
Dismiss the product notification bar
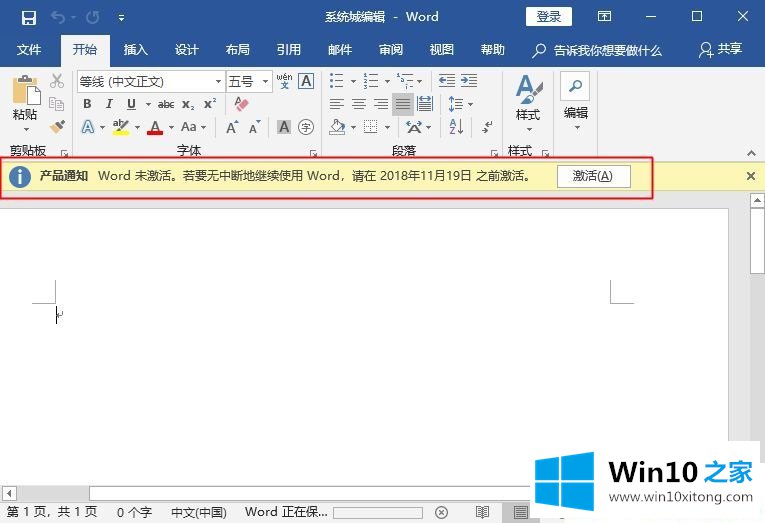751,176
